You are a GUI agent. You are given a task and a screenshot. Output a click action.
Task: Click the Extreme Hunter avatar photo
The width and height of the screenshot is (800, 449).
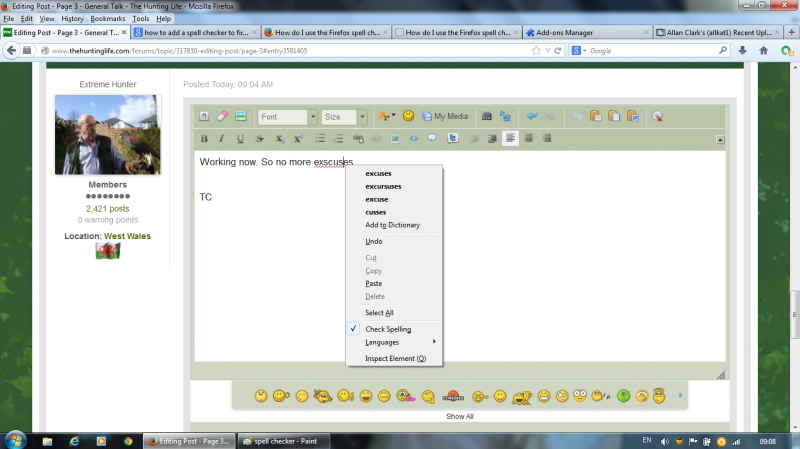[x=108, y=135]
